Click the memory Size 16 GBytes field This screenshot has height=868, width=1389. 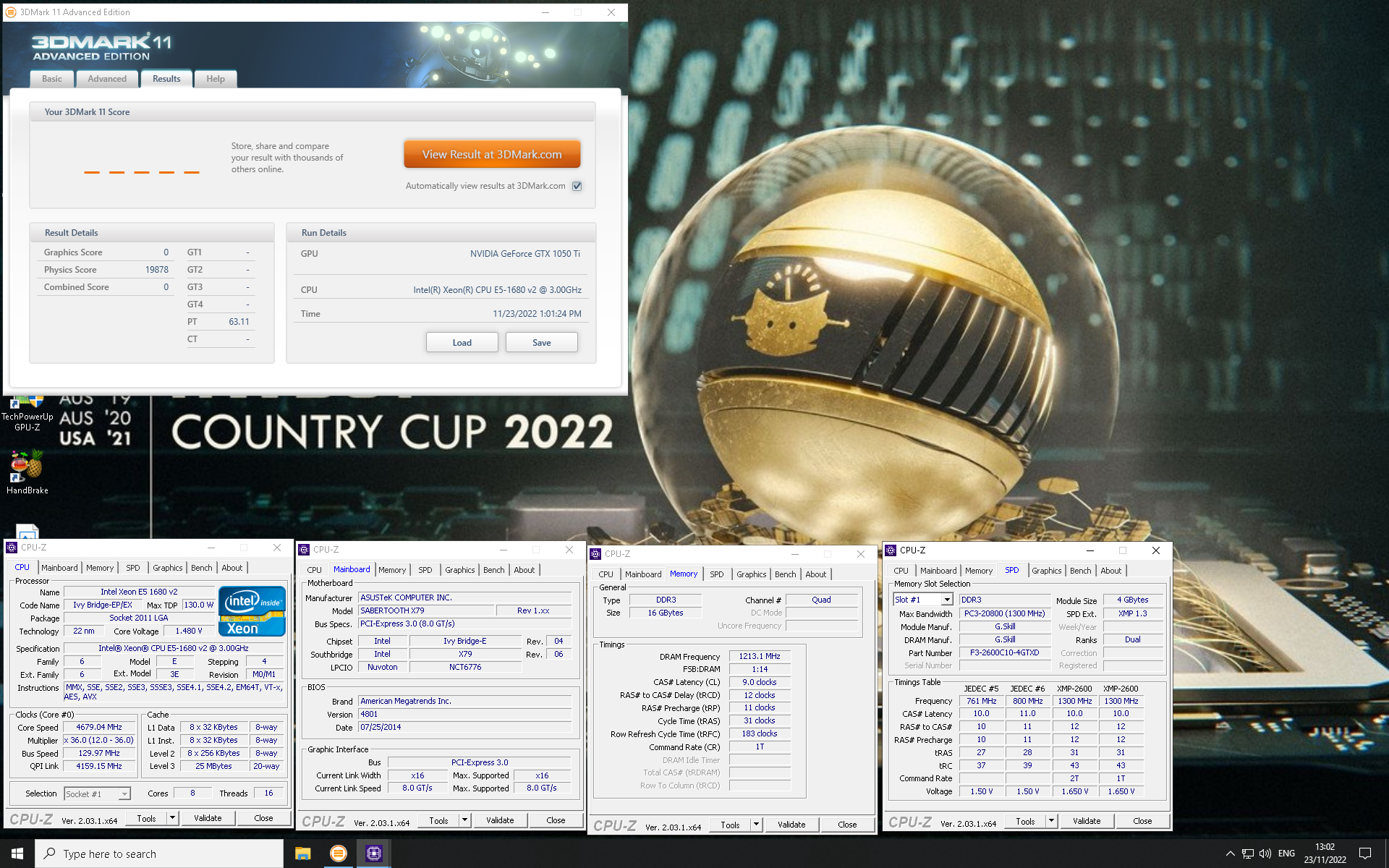tap(665, 613)
